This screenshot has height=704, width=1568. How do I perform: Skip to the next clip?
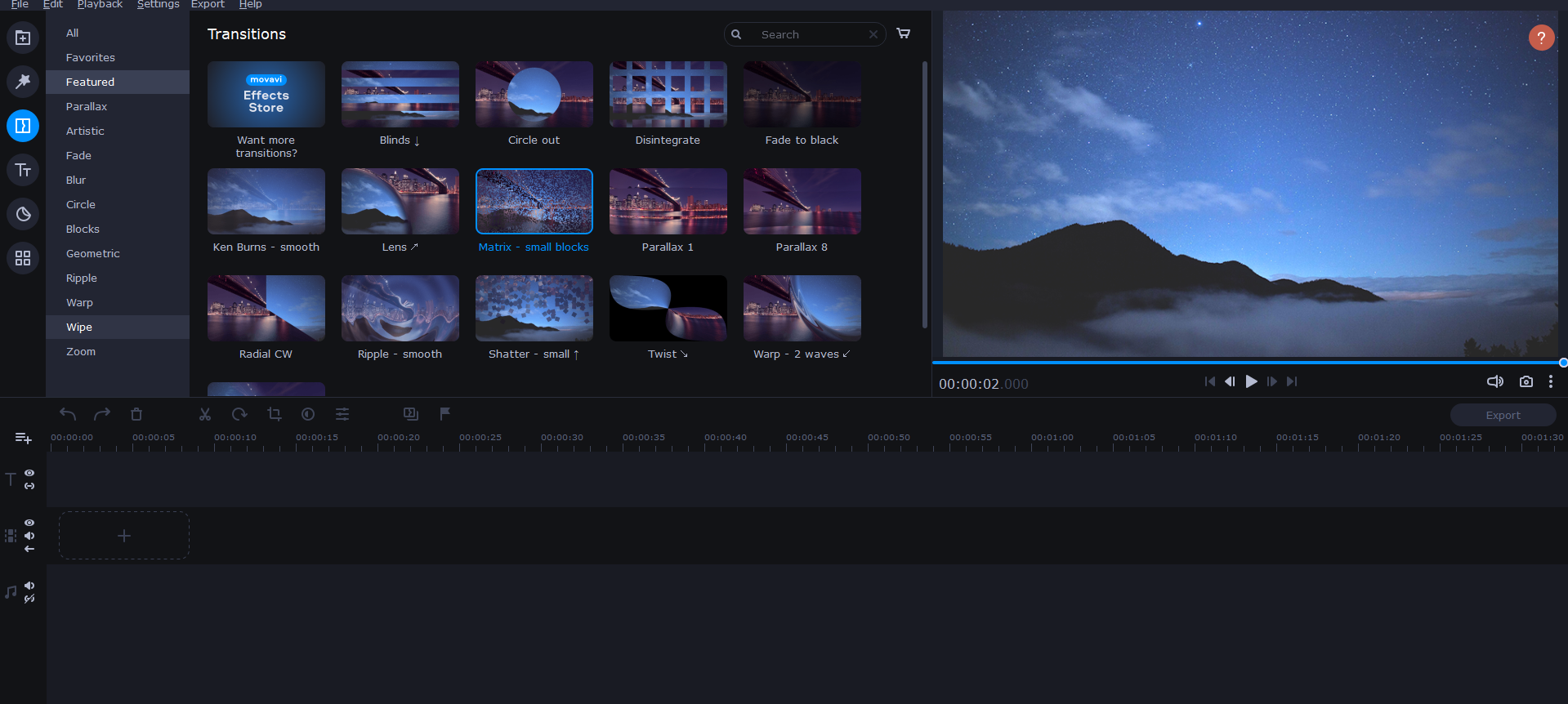coord(1292,381)
